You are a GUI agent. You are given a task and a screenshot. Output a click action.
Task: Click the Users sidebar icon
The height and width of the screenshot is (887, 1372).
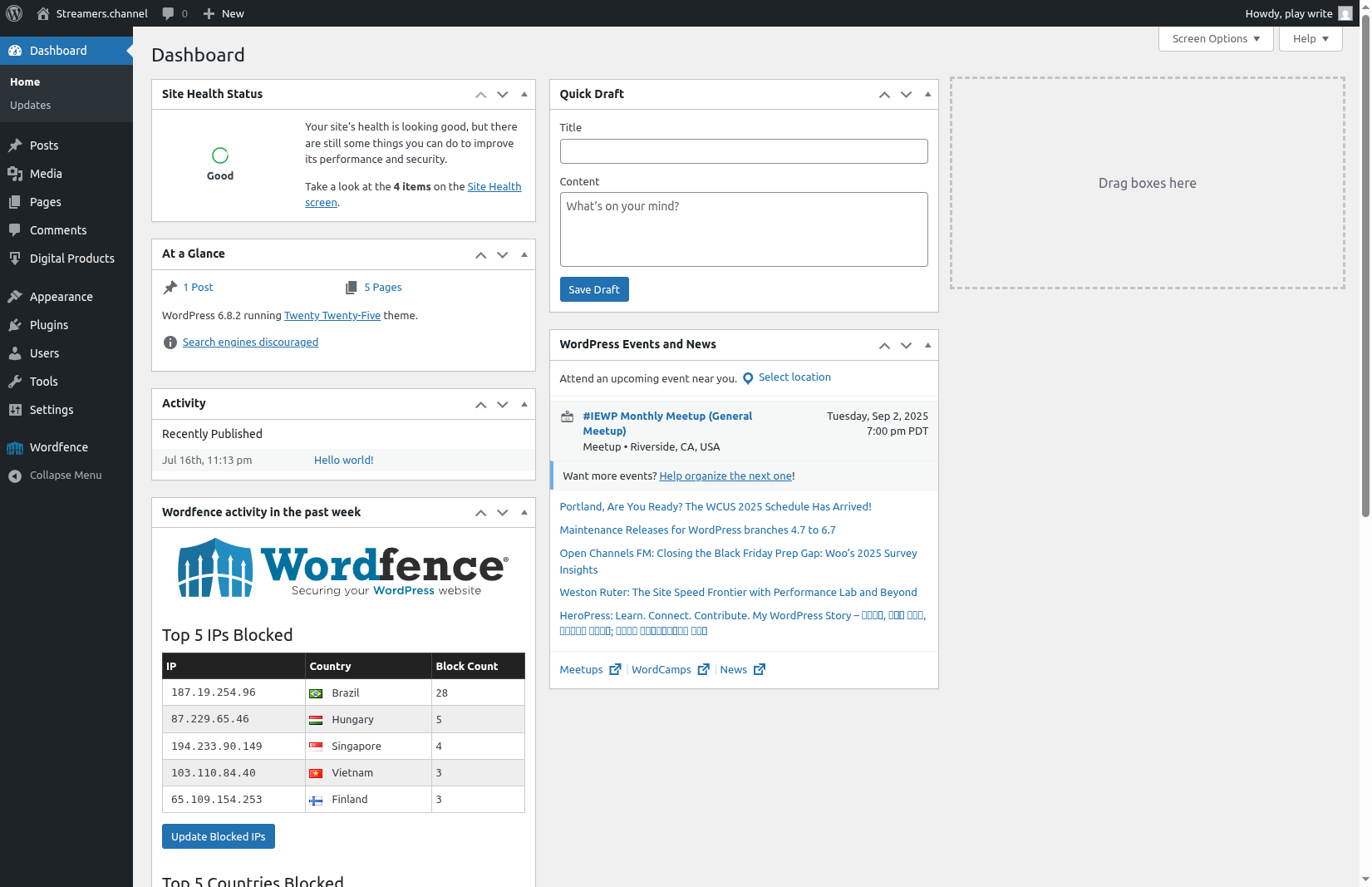(x=15, y=353)
